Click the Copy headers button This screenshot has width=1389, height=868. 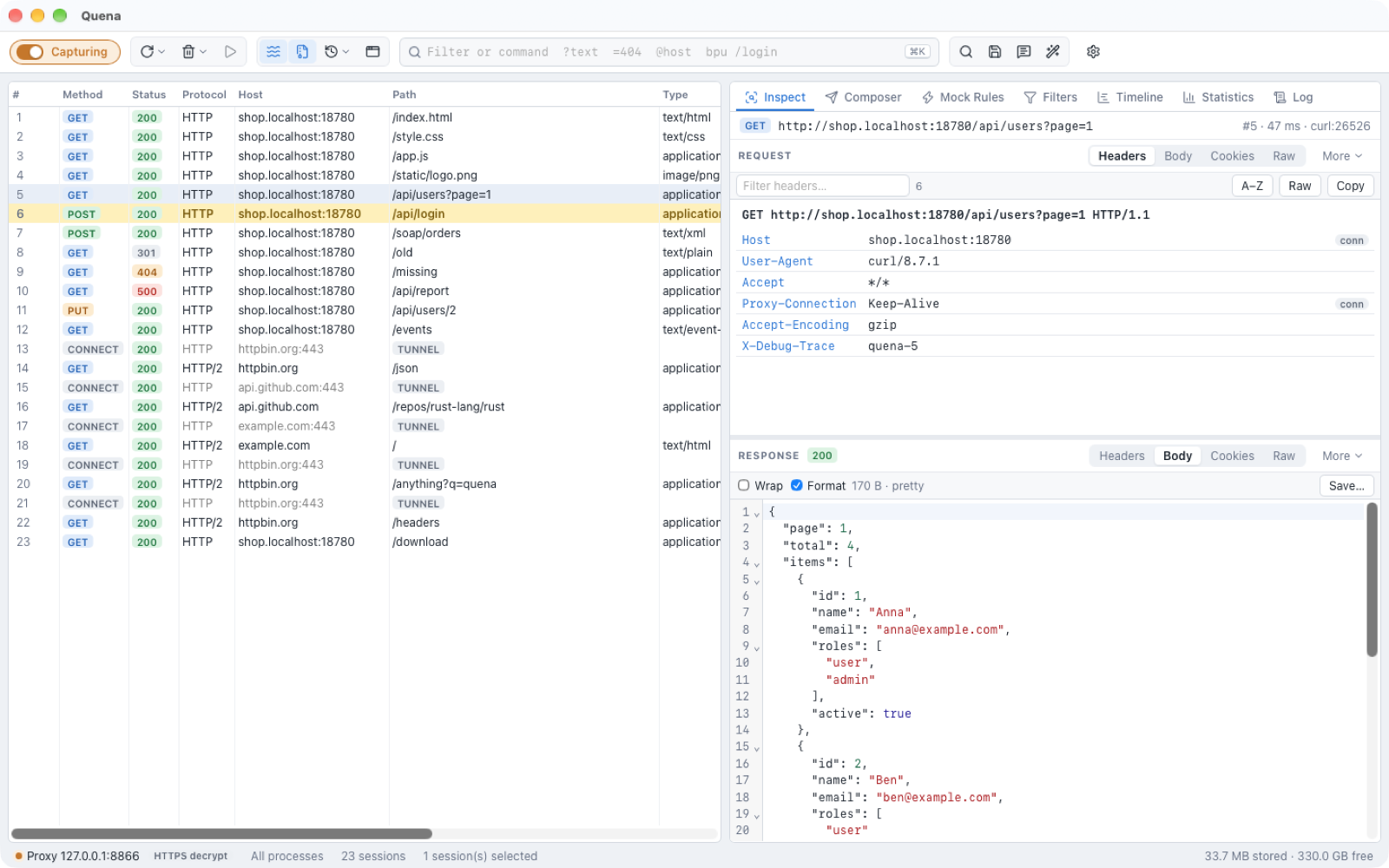pyautogui.click(x=1350, y=186)
